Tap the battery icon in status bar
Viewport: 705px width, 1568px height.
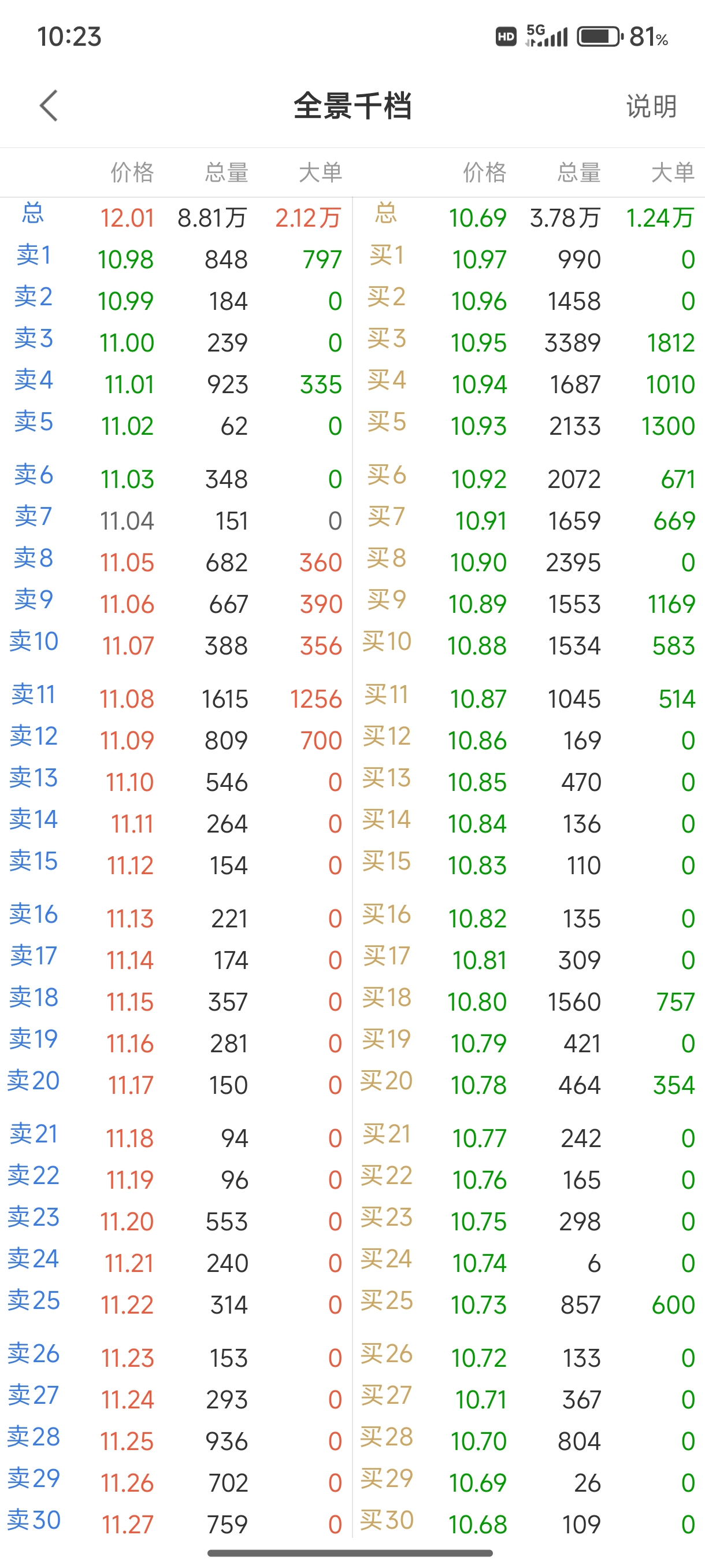(x=600, y=37)
